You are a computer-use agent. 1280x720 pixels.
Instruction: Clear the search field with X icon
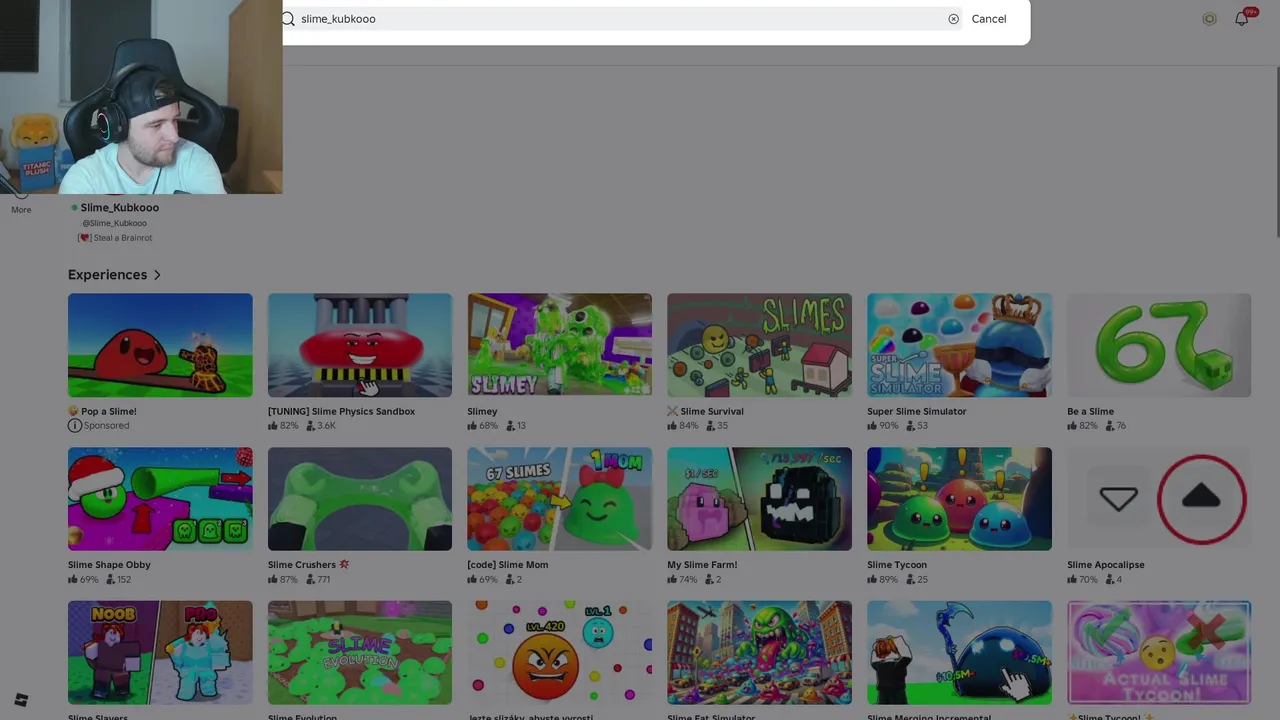coord(953,19)
